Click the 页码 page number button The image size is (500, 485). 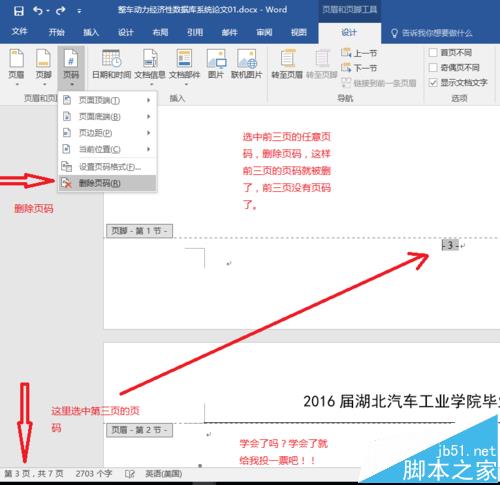71,67
